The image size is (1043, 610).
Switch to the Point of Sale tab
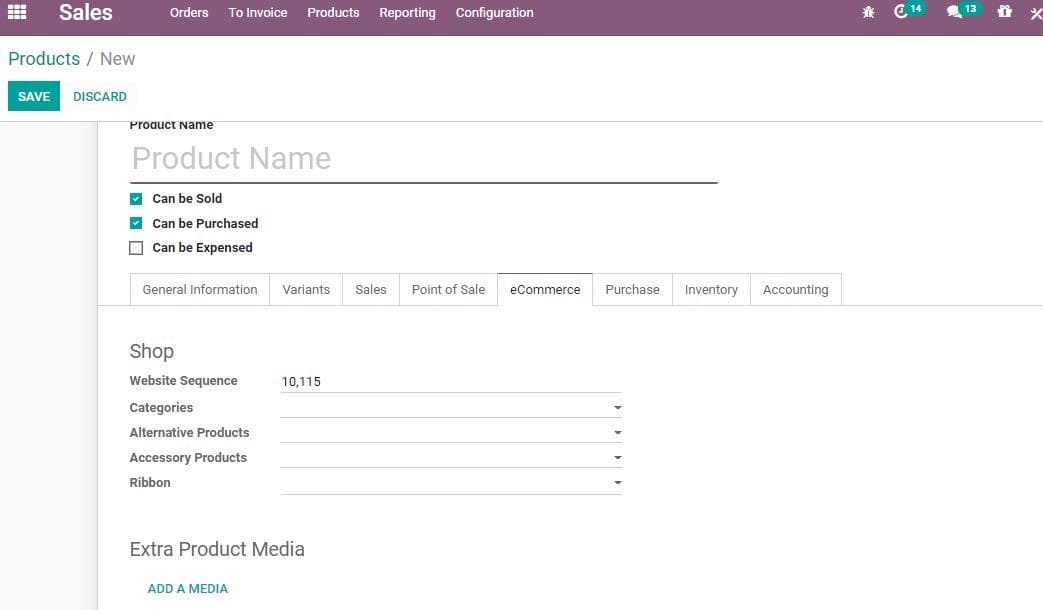tap(448, 289)
